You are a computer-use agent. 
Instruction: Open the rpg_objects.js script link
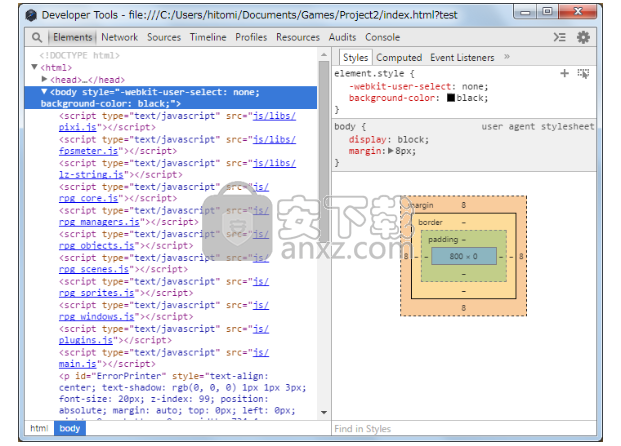click(x=96, y=246)
